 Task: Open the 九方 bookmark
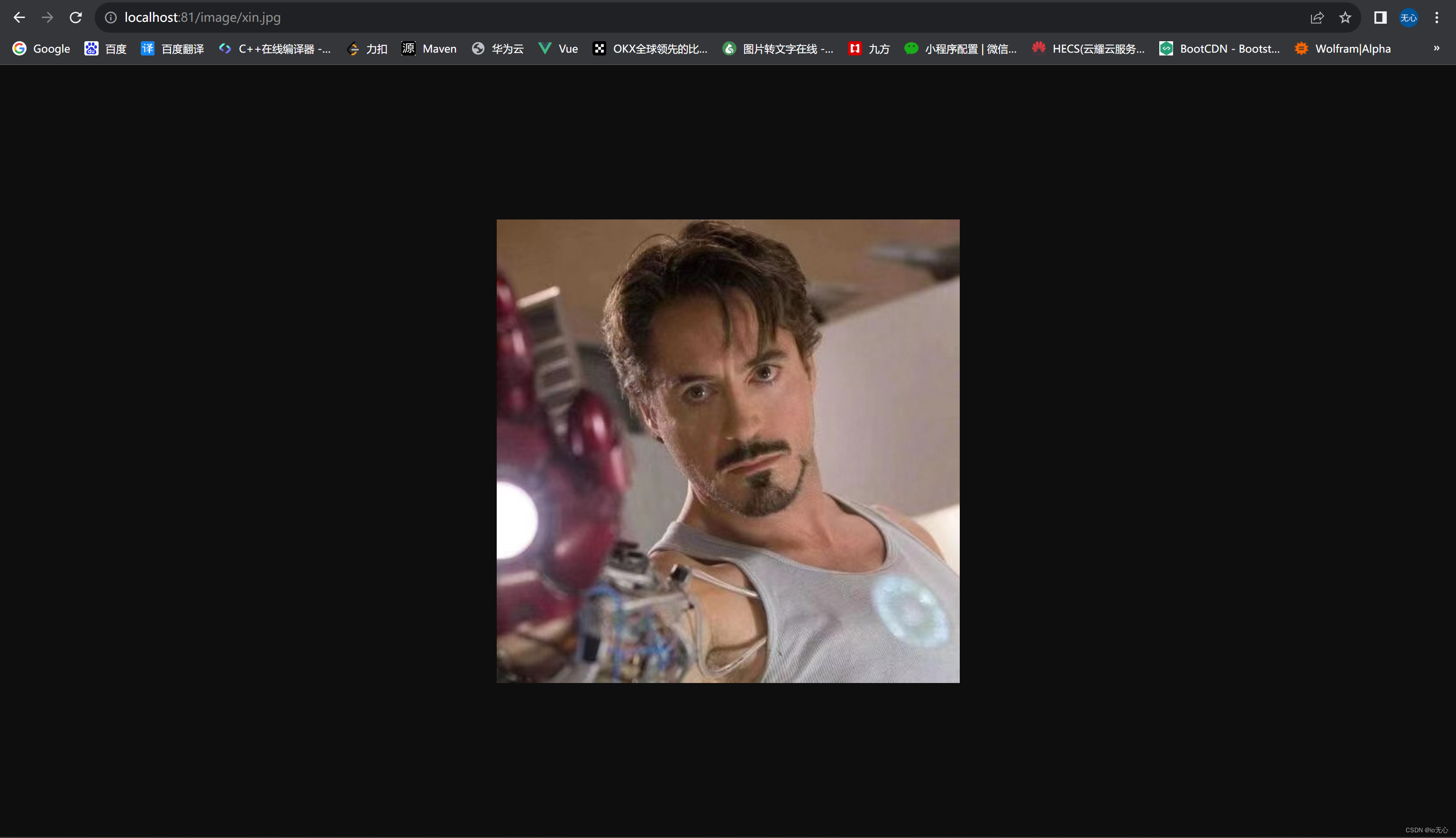[x=868, y=49]
